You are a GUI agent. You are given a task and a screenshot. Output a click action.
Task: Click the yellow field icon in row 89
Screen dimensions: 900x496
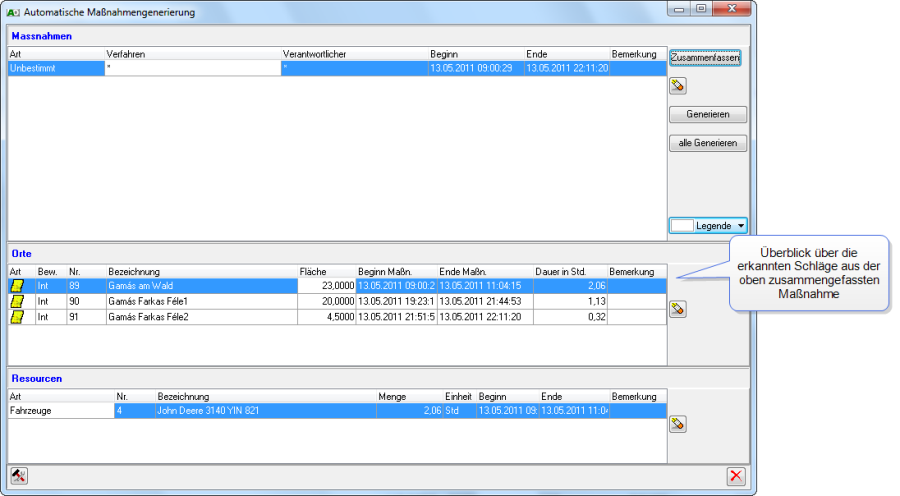point(16,286)
